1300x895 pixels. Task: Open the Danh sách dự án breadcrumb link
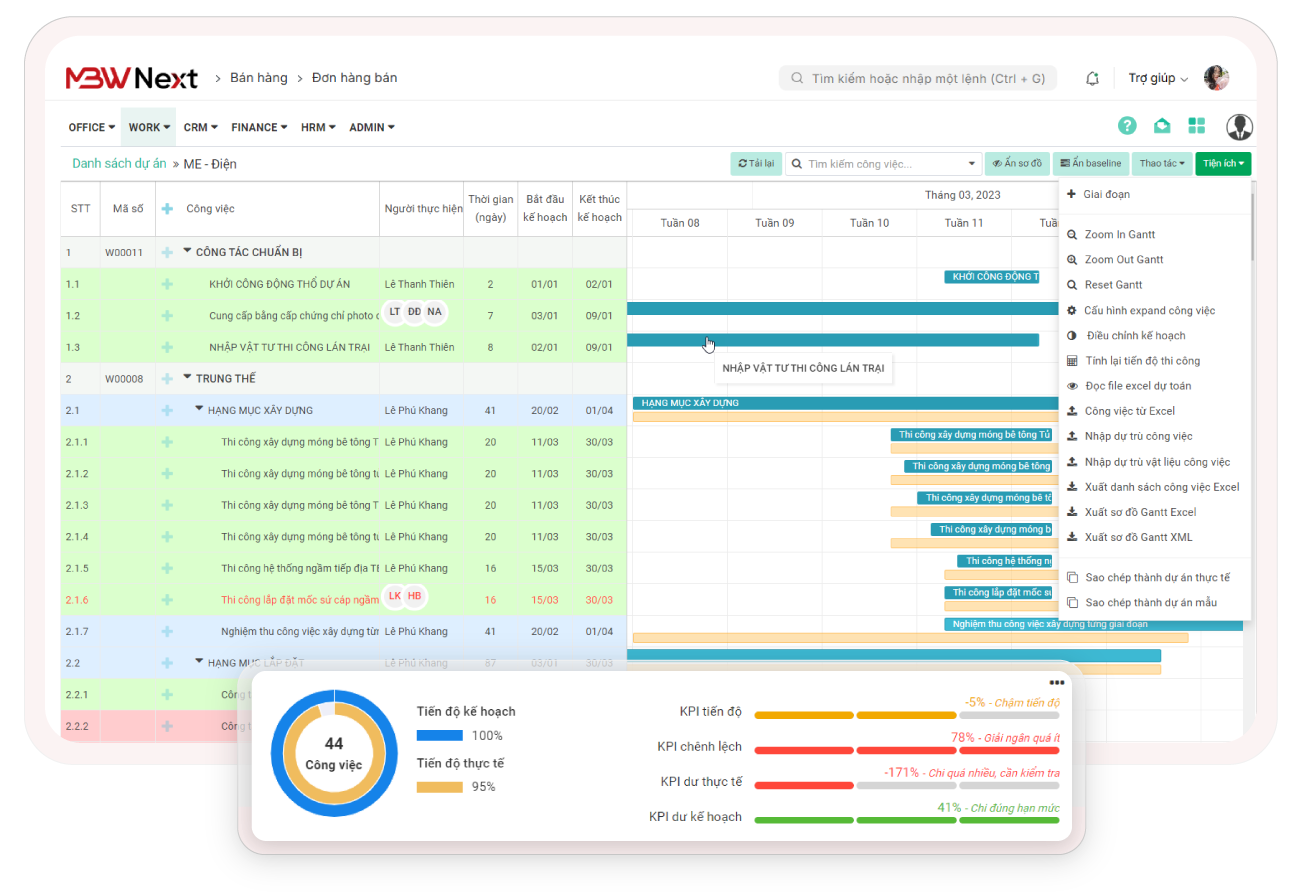pyautogui.click(x=119, y=164)
